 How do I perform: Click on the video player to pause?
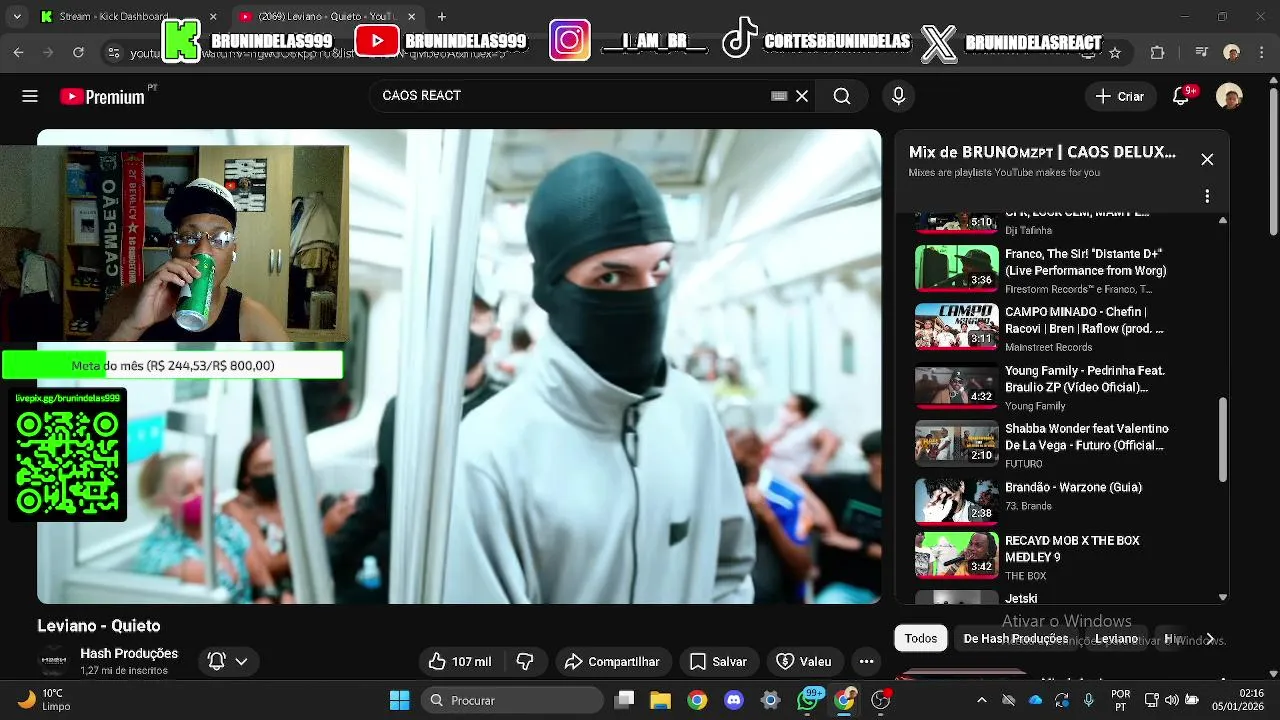tap(459, 366)
